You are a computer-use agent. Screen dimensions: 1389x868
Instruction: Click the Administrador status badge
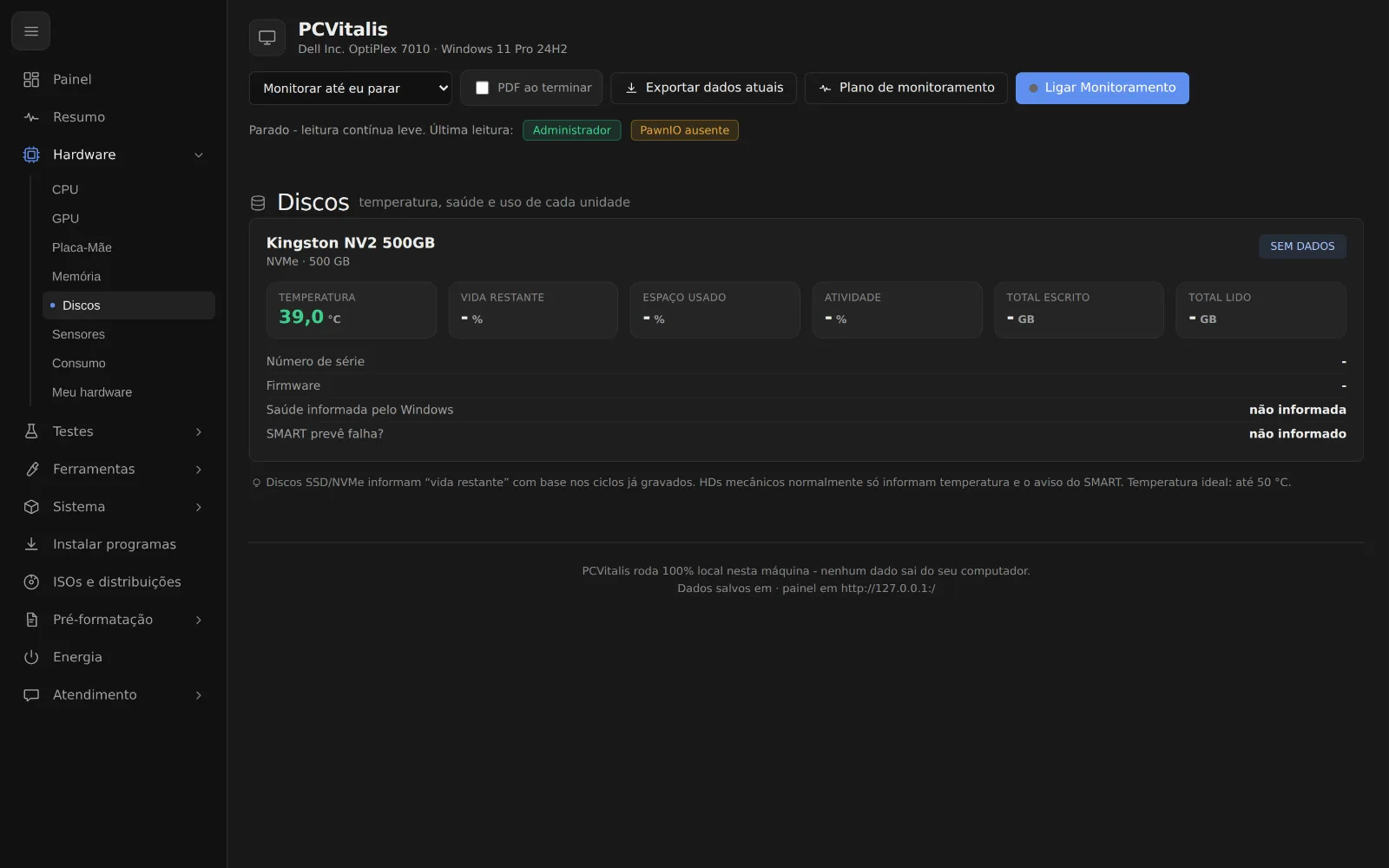pyautogui.click(x=572, y=130)
